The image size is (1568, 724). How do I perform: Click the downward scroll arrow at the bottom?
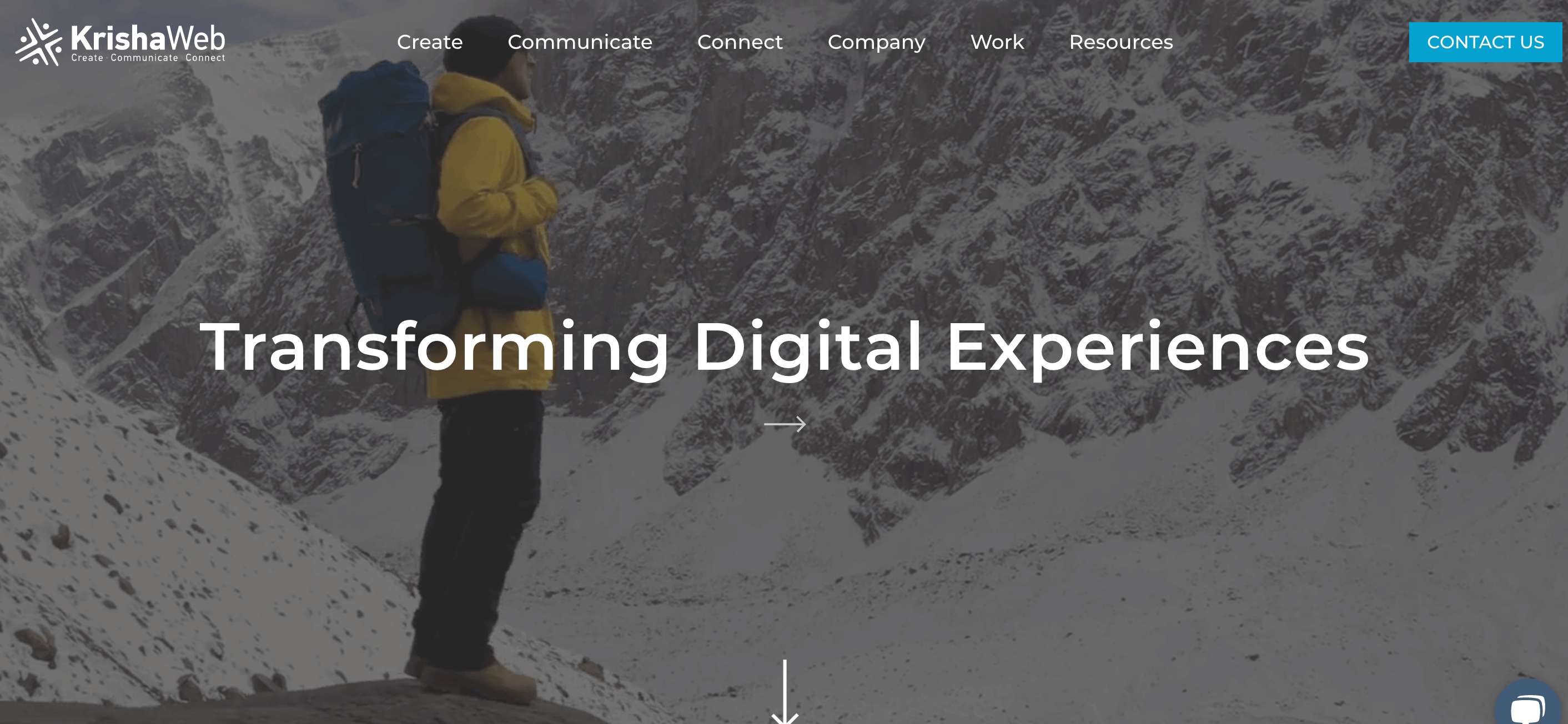click(x=785, y=692)
